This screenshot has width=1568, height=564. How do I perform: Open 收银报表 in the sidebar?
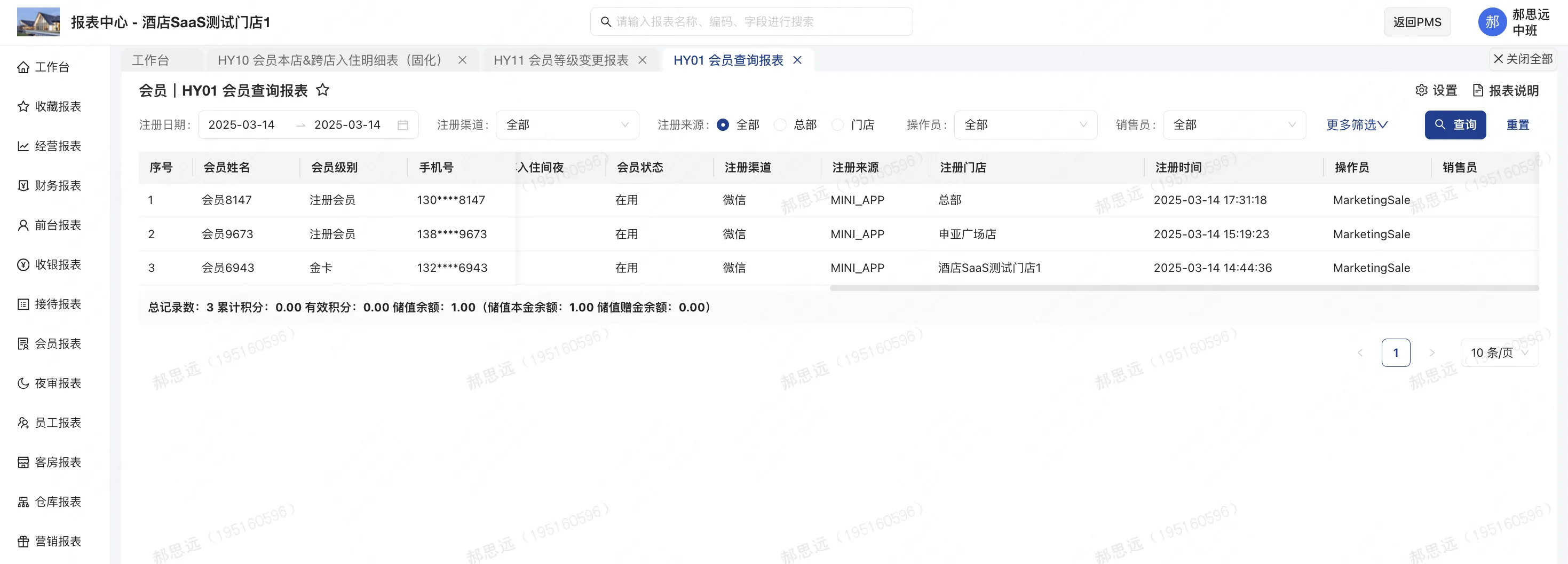tap(49, 264)
